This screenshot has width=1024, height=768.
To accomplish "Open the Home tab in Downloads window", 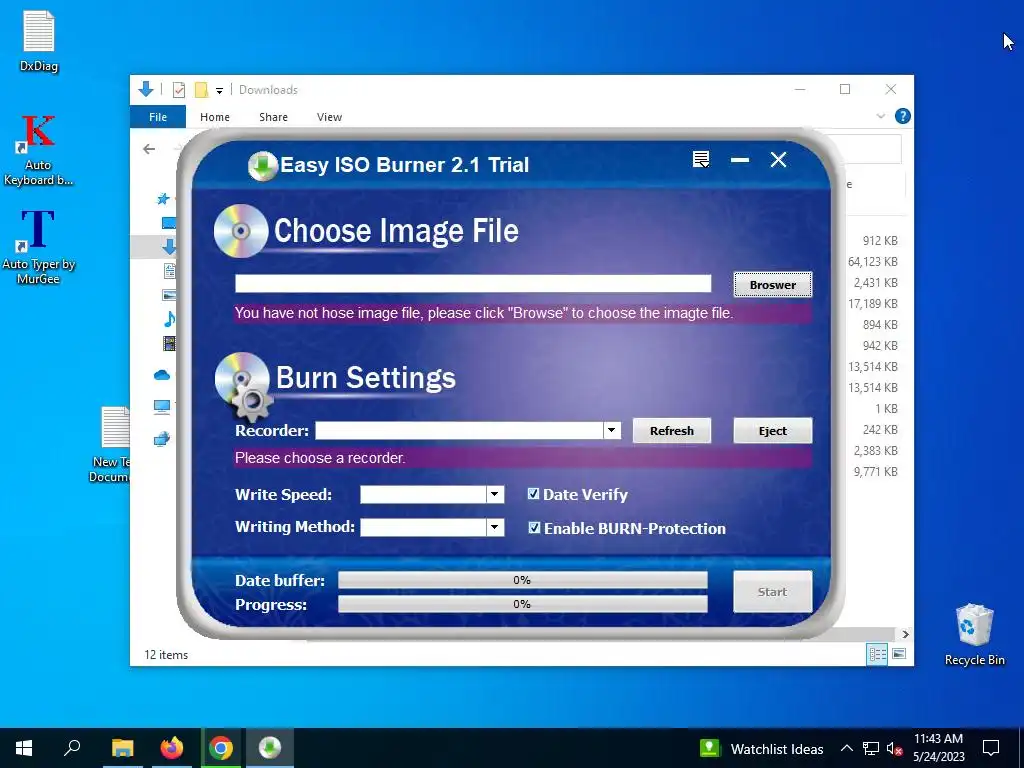I will pyautogui.click(x=215, y=117).
